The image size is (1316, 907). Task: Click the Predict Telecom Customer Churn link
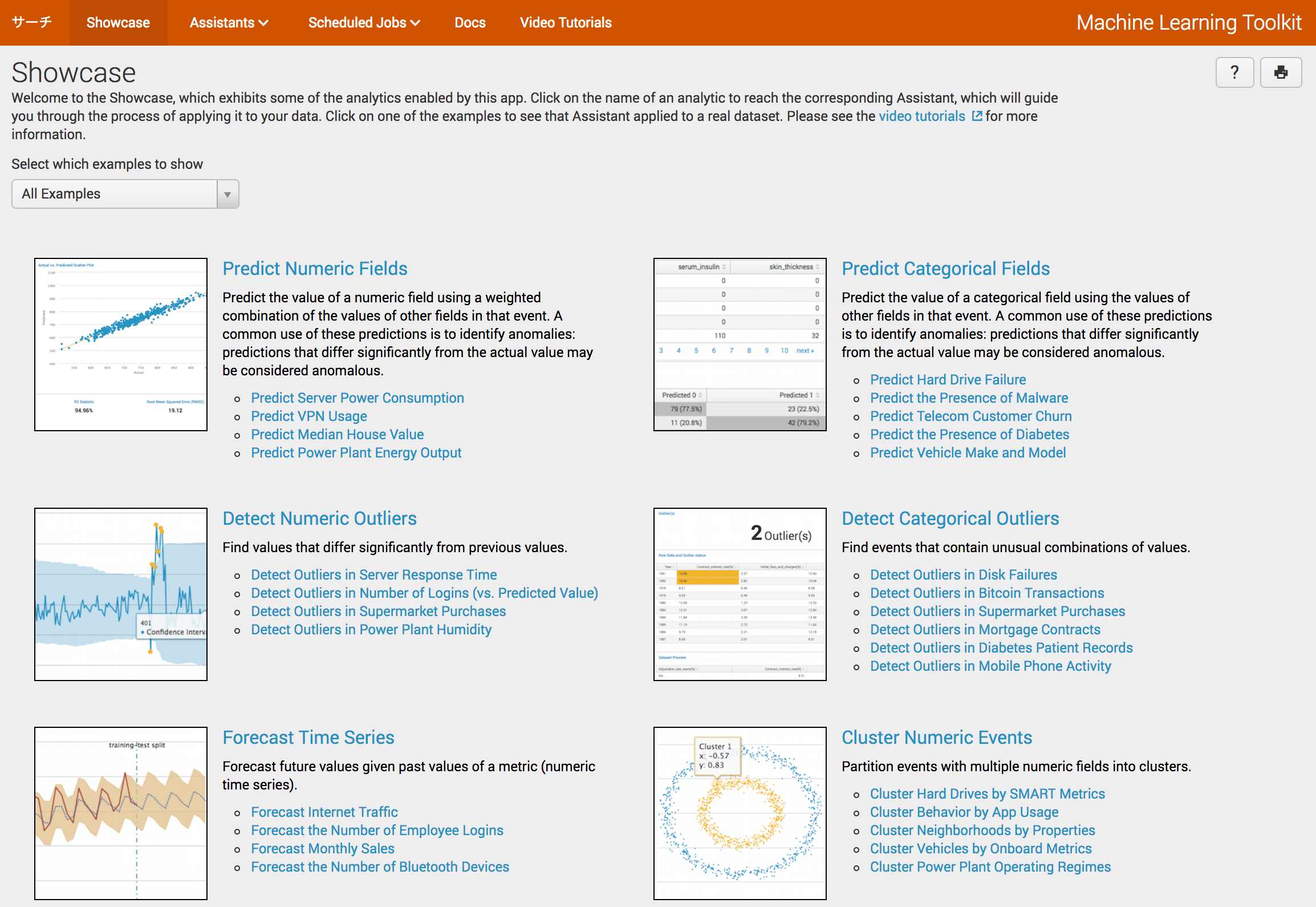pos(970,416)
